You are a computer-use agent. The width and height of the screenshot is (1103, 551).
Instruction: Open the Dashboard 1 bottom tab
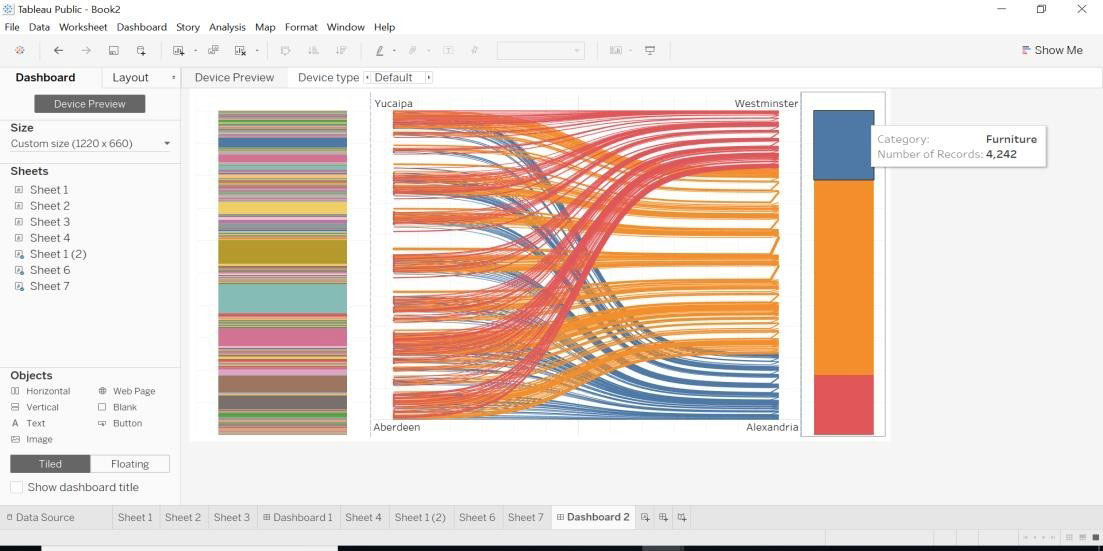tap(298, 517)
